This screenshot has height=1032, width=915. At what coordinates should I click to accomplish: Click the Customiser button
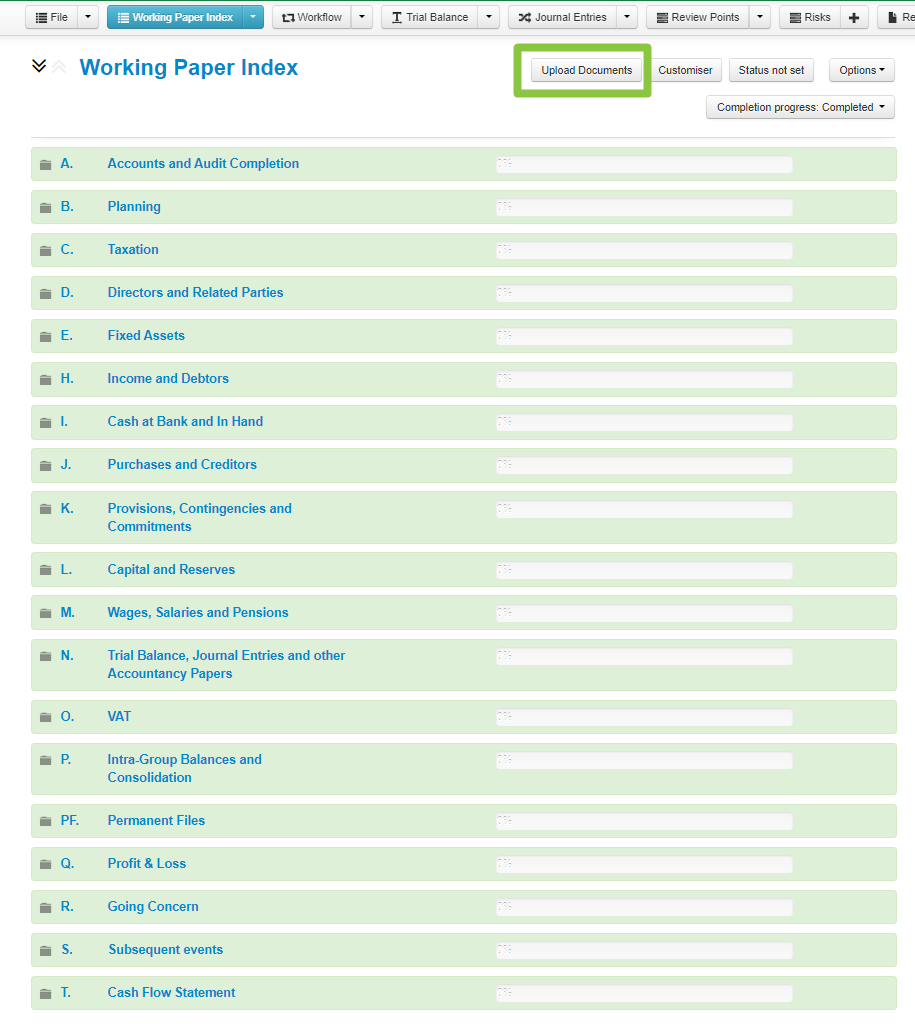(x=685, y=70)
